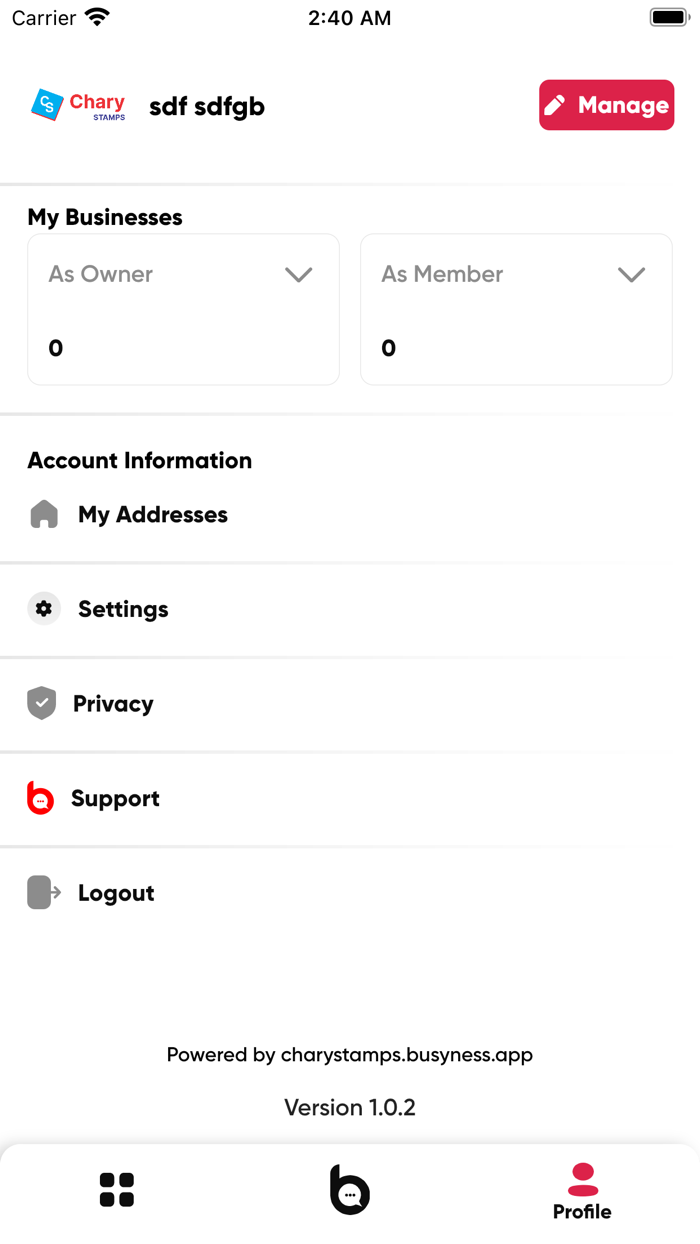Open the charystamps.busyness.app link
This screenshot has height=1244, width=700.
[x=406, y=1055]
